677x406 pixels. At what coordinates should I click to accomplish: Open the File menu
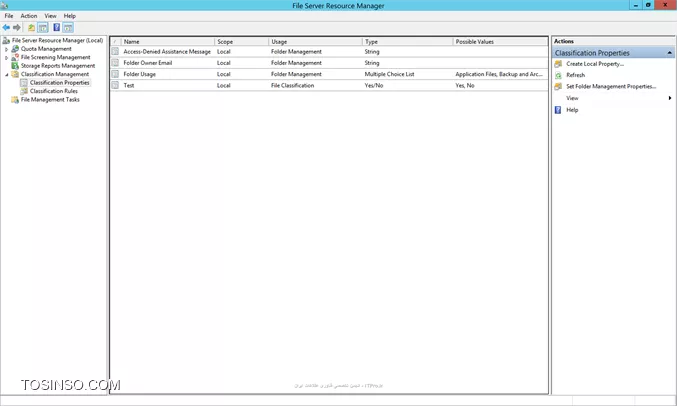point(9,16)
